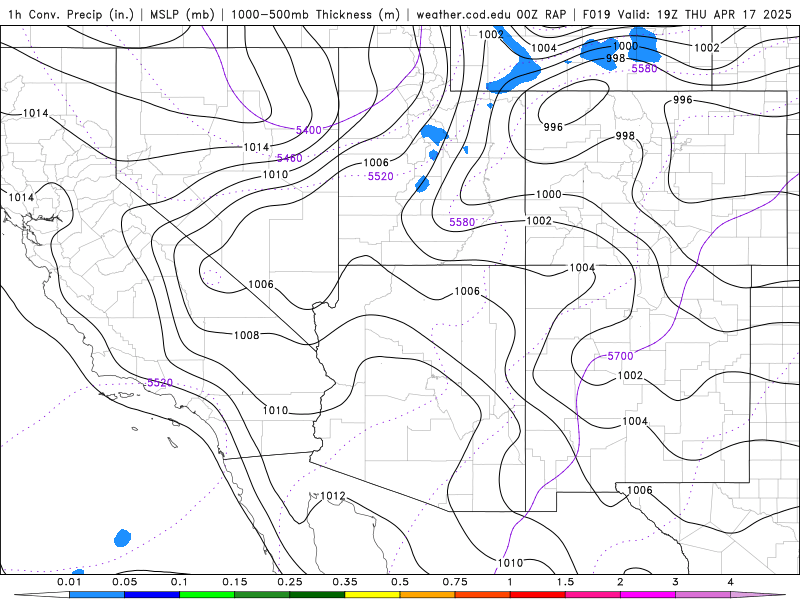The height and width of the screenshot is (600, 800).
Task: Click the '1000-500mb Thickness (m)' header text
Action: click(316, 14)
